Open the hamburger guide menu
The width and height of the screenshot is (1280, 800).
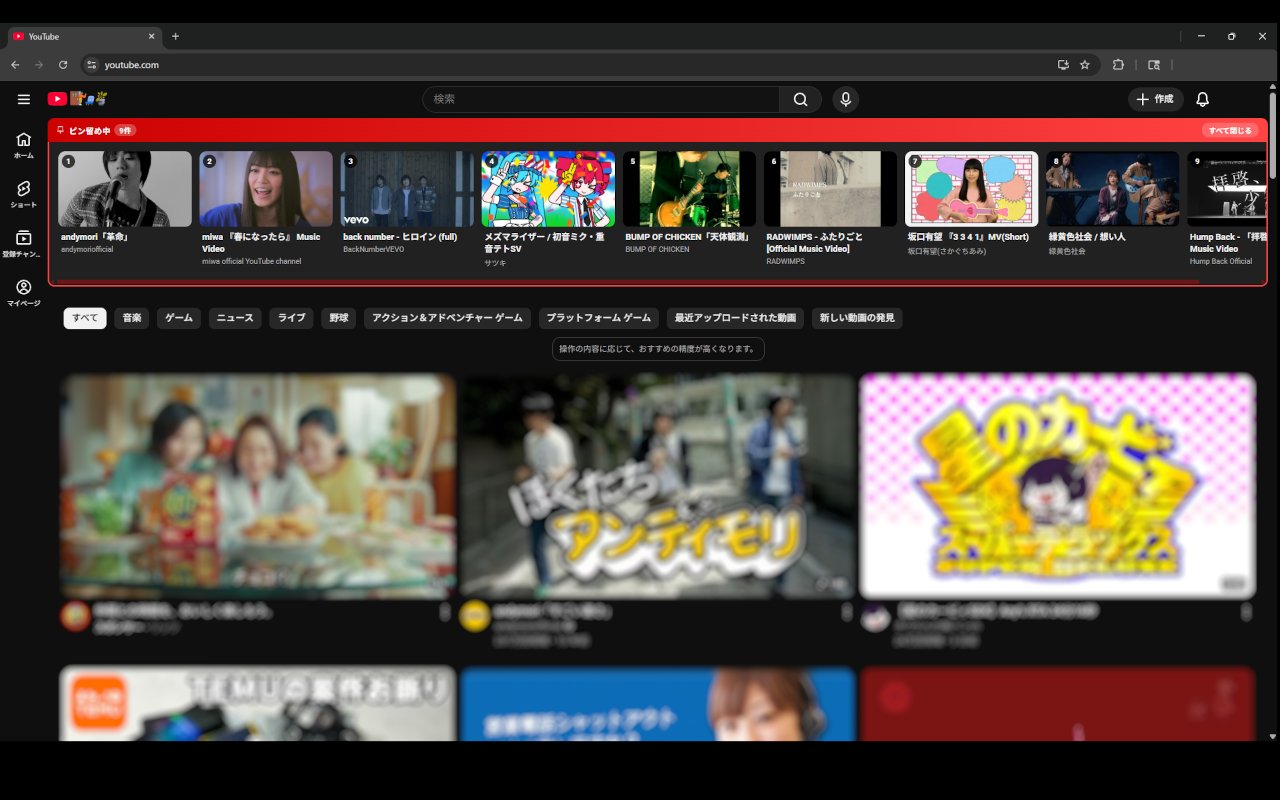click(24, 99)
